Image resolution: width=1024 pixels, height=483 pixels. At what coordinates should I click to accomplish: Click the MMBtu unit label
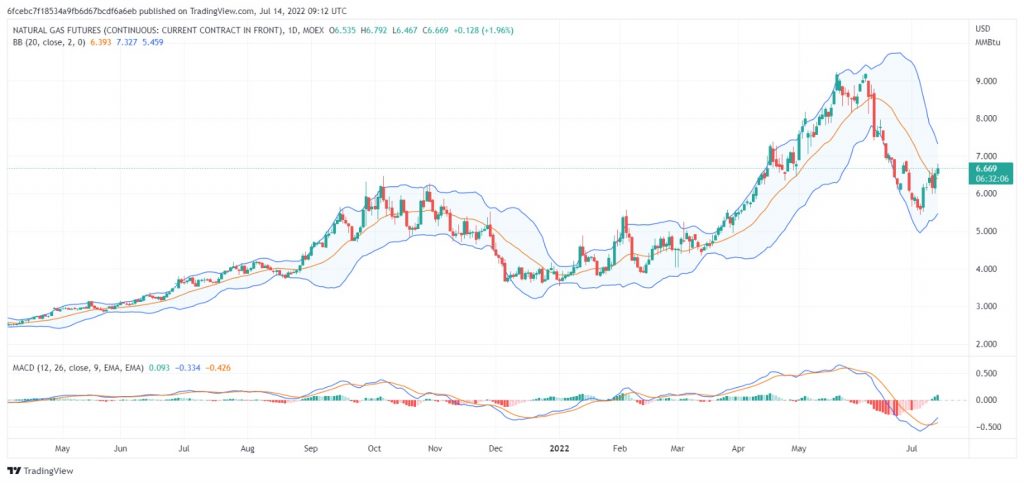click(986, 41)
